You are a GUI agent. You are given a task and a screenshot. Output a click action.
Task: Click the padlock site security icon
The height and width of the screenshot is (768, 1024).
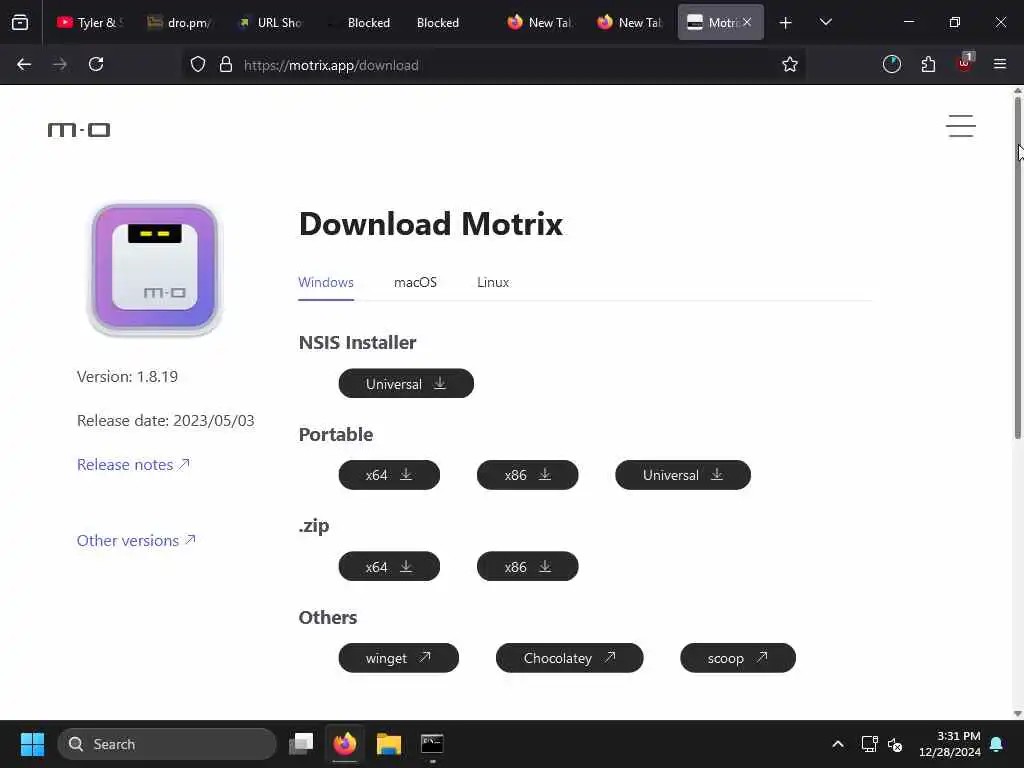click(226, 65)
